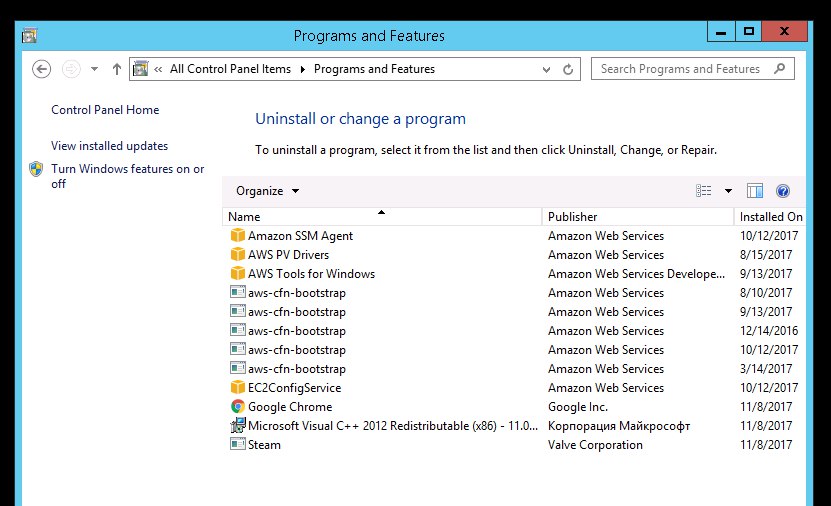Click Amazon Web Services Develope... publisher cell

click(x=636, y=274)
